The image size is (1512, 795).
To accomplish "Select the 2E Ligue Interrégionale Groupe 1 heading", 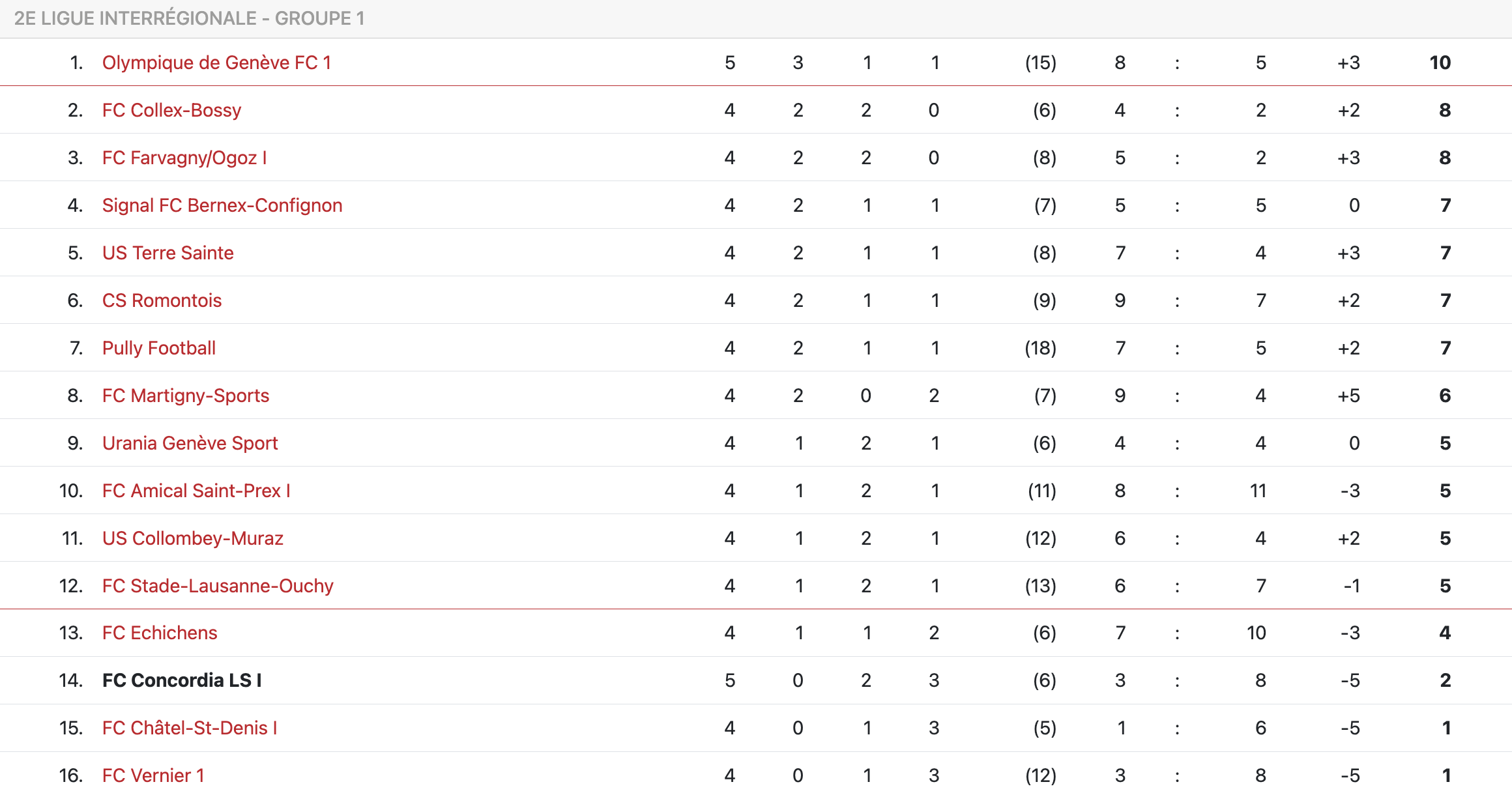I will (x=189, y=18).
